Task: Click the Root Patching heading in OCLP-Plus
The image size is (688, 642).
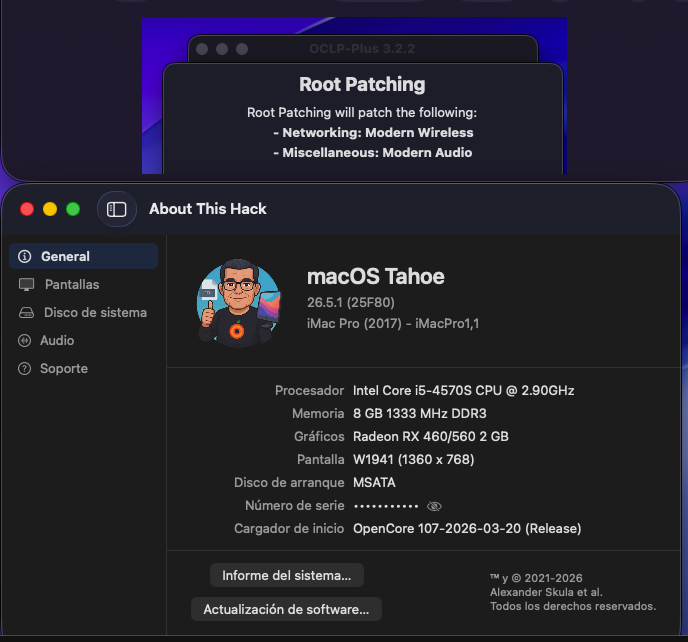Action: point(362,84)
